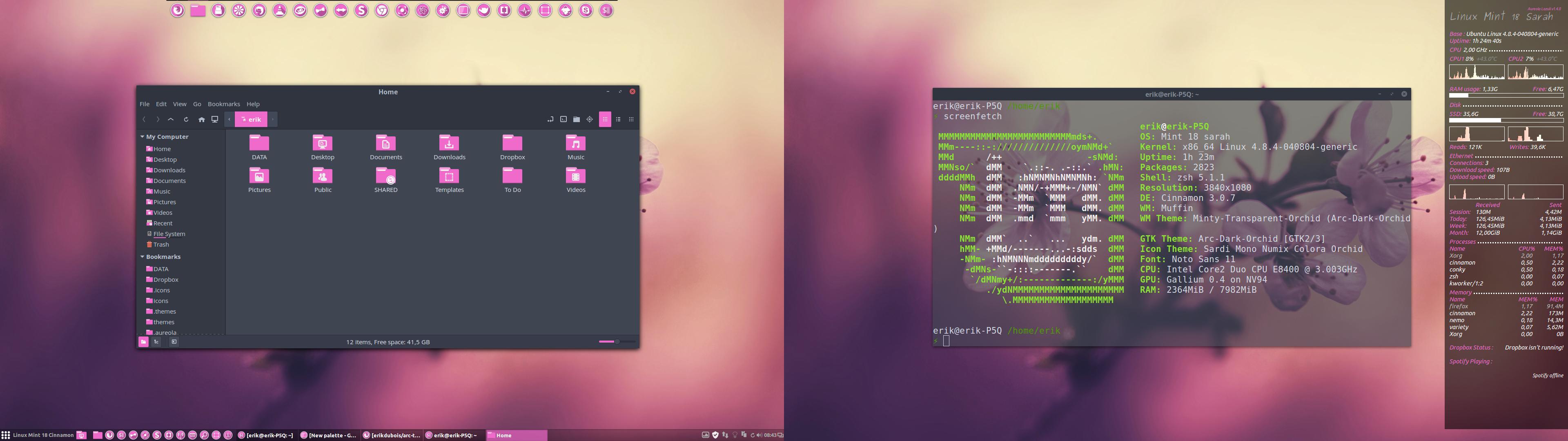
Task: Click left arrow of the path bar
Action: (x=229, y=119)
